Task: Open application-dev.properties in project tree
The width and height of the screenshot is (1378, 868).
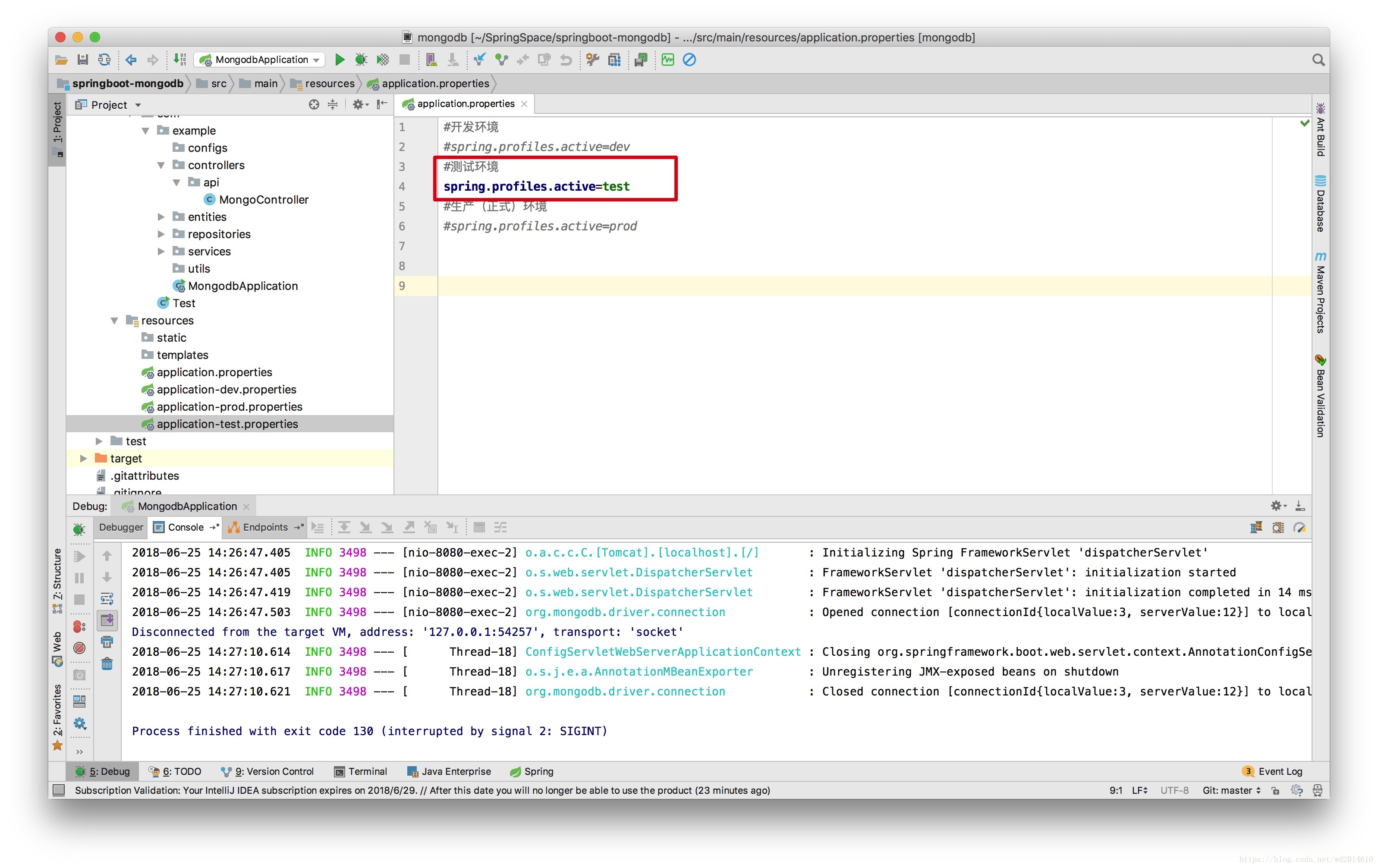Action: pyautogui.click(x=226, y=389)
